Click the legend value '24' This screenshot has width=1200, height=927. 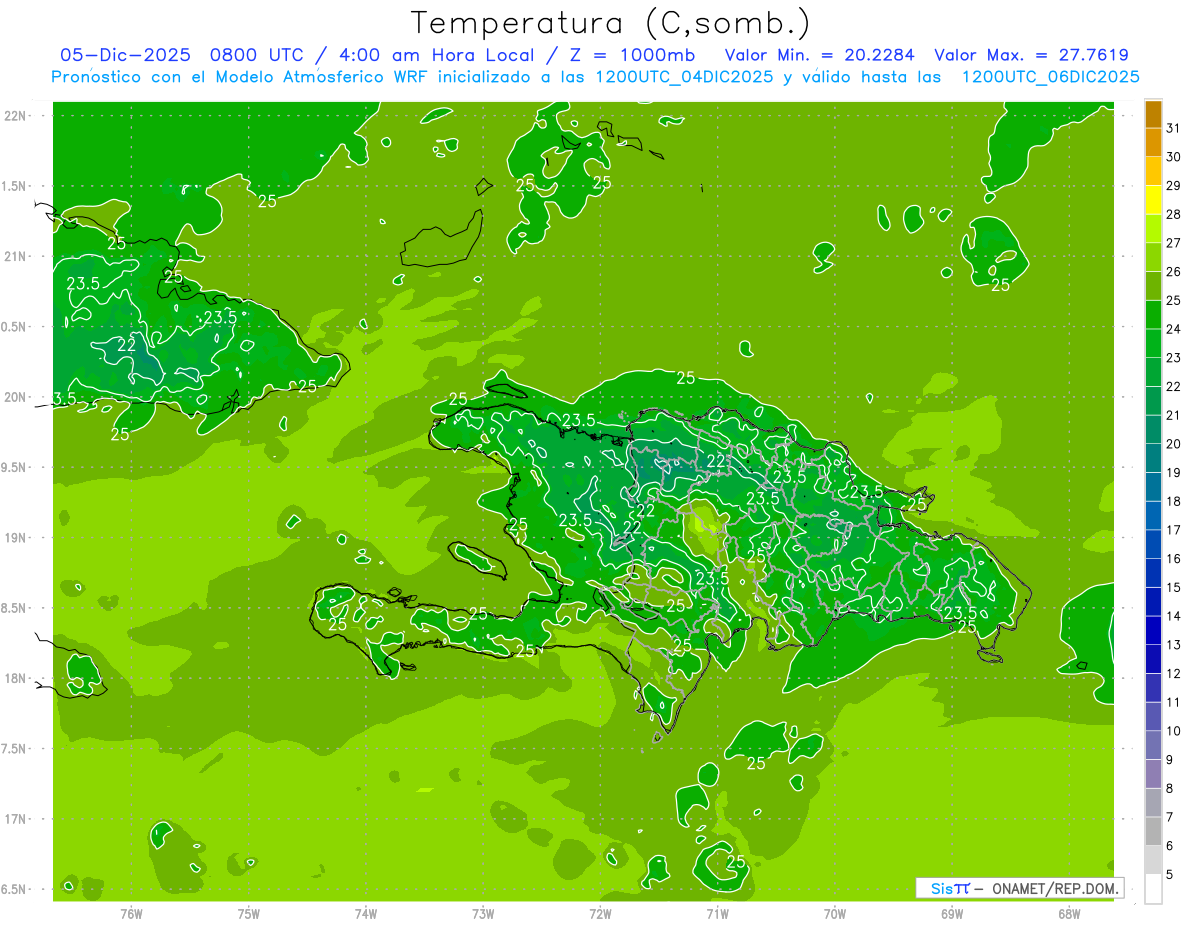click(1174, 329)
